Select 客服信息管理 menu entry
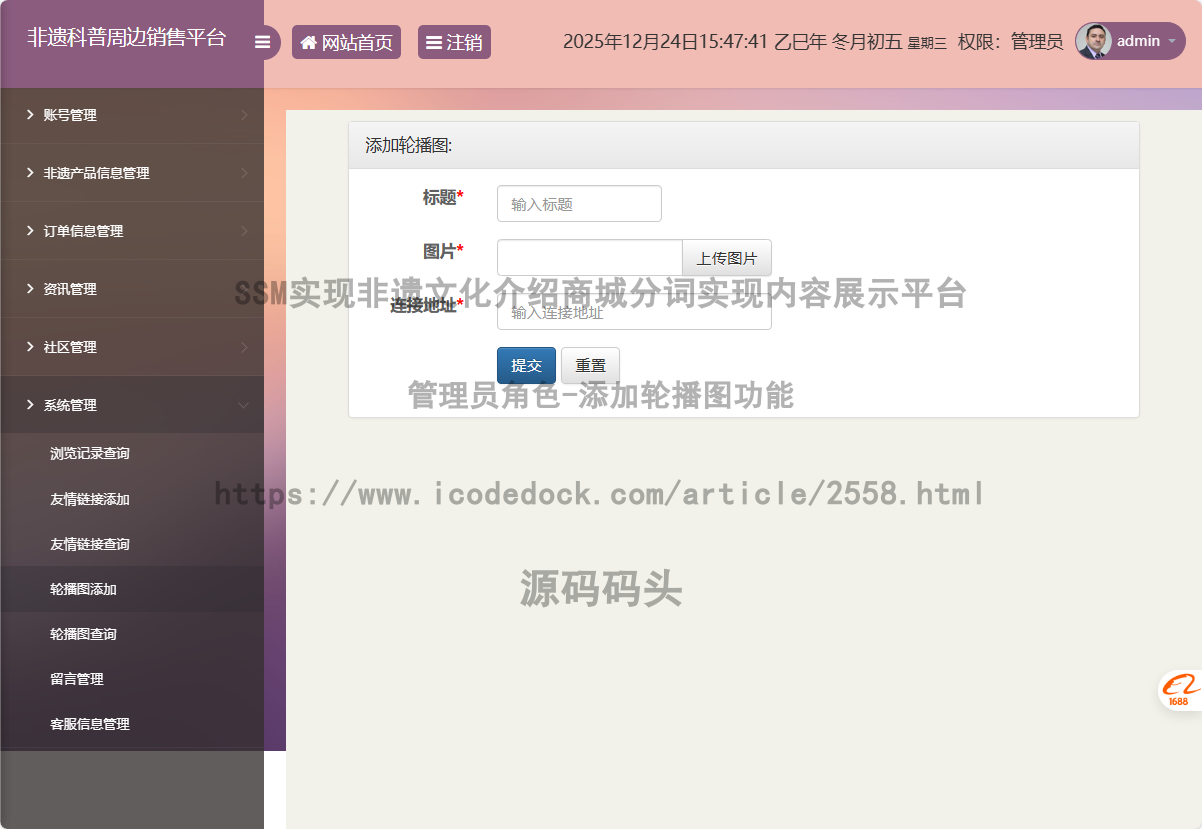Image resolution: width=1202 pixels, height=829 pixels. click(x=89, y=723)
